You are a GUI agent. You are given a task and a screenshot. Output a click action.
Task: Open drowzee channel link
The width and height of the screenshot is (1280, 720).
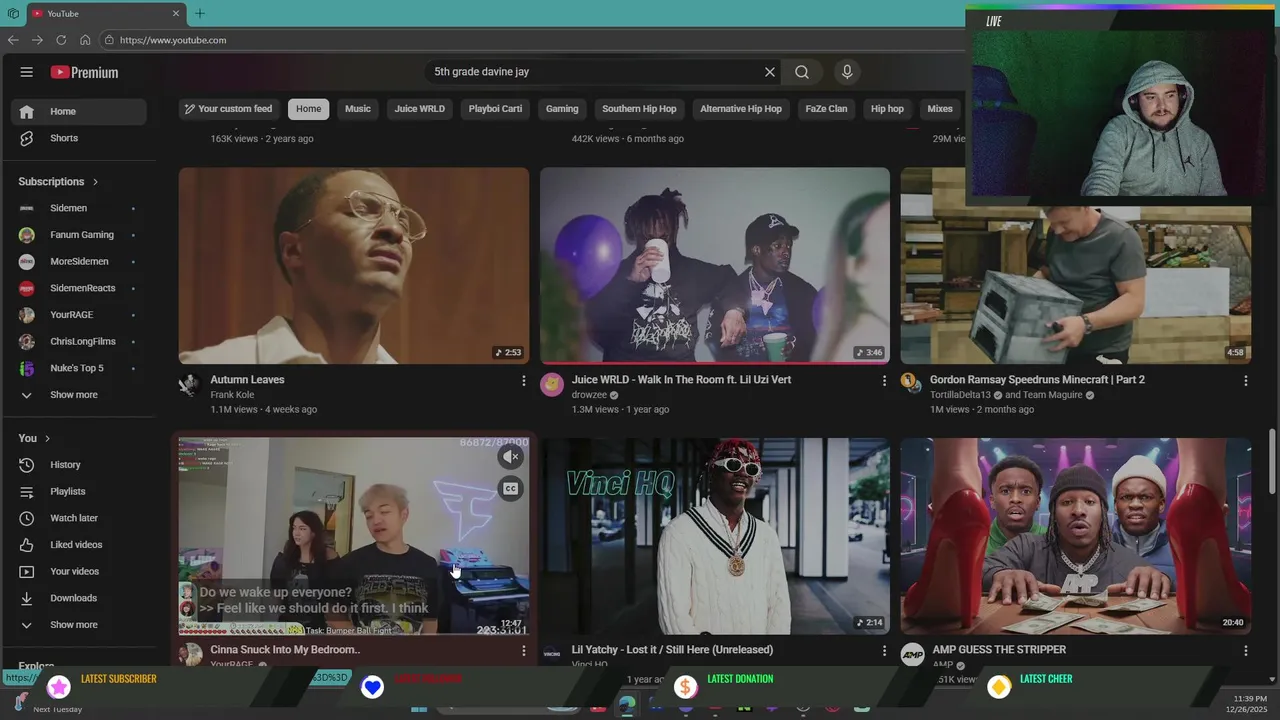[589, 395]
